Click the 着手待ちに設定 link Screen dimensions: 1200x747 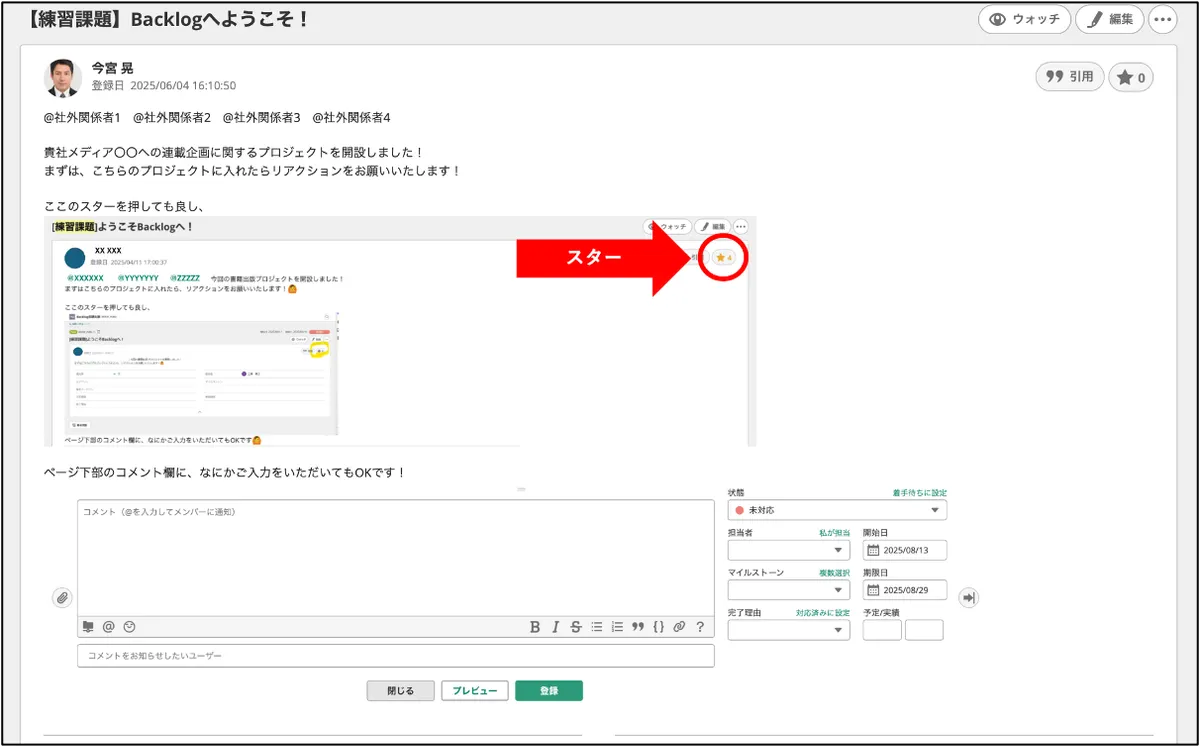[920, 493]
